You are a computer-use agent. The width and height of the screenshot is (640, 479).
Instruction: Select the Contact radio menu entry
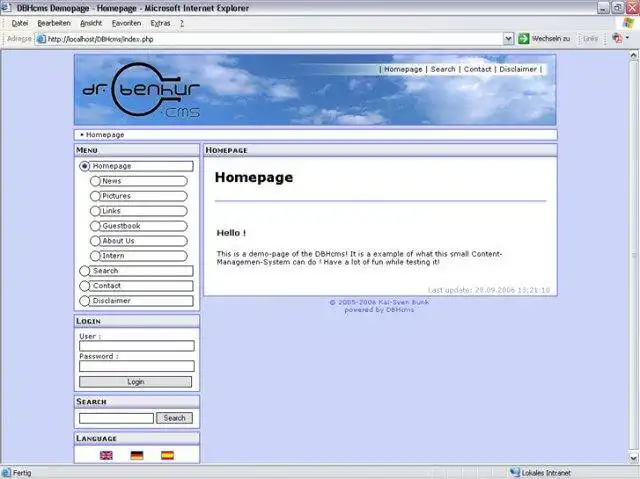136,286
